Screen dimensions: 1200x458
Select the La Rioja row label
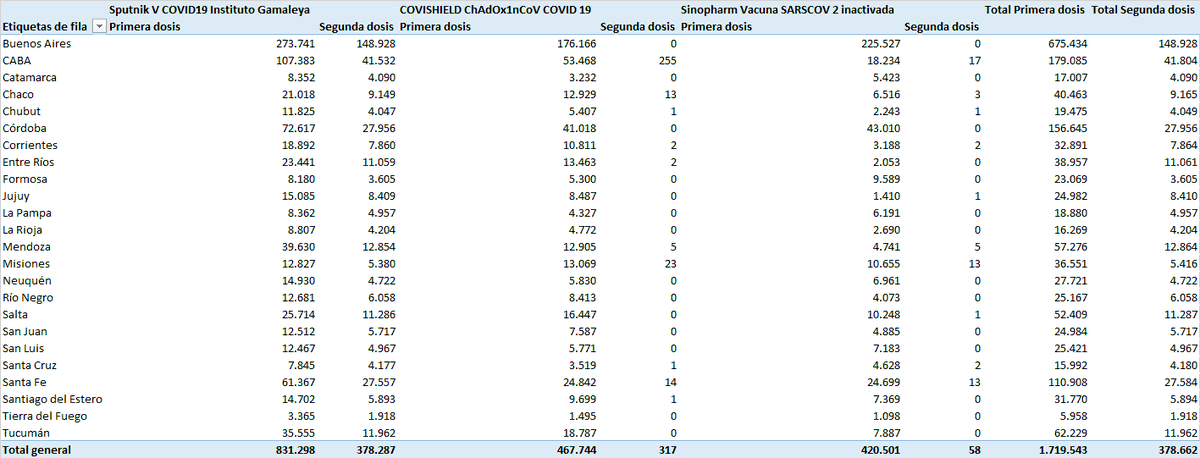[24, 230]
